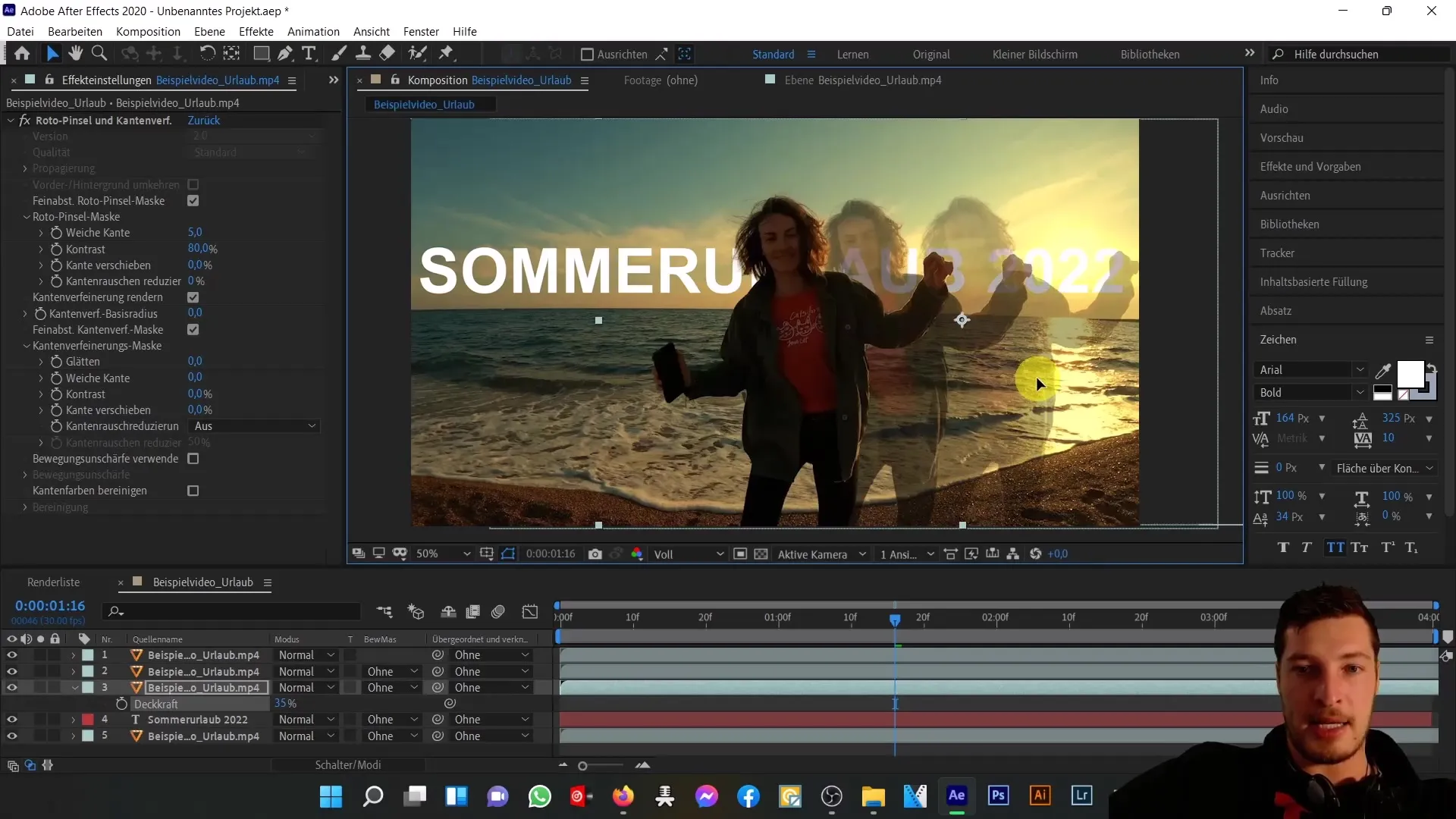
Task: Collapse the Roto-Pinsel-Maske group
Action: (x=27, y=217)
